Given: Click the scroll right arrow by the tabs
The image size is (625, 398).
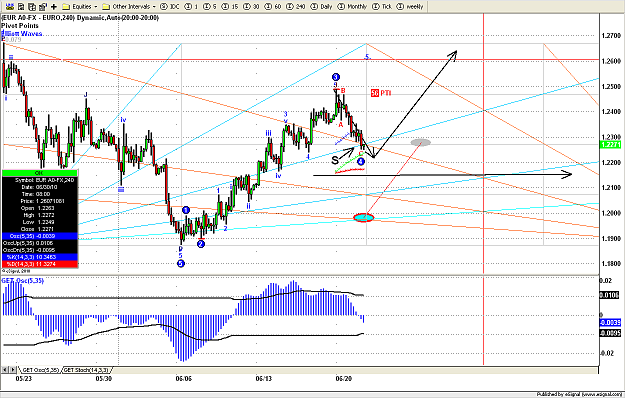Looking at the screenshot, I should [13, 370].
